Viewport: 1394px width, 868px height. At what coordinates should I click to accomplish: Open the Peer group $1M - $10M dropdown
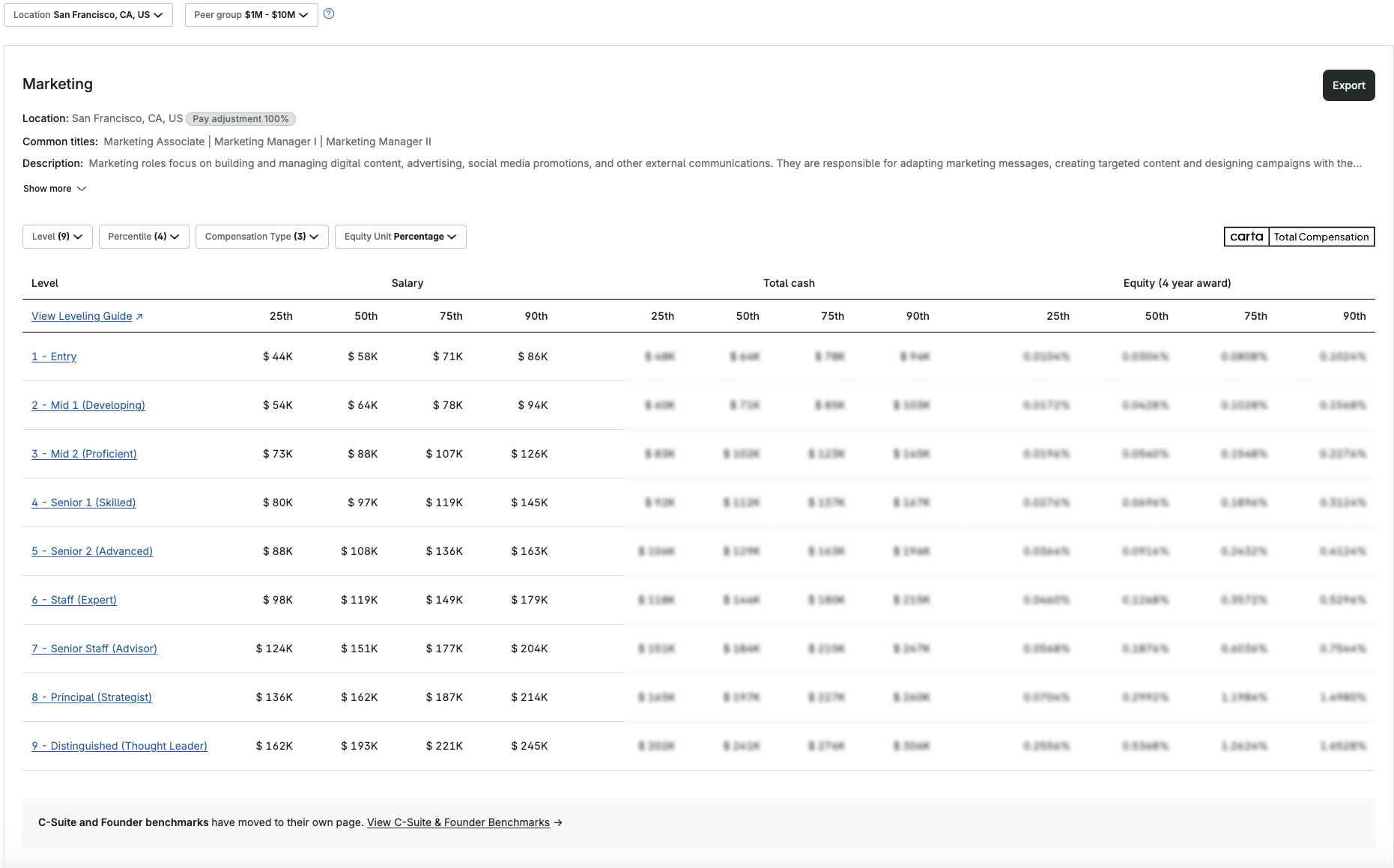point(251,15)
